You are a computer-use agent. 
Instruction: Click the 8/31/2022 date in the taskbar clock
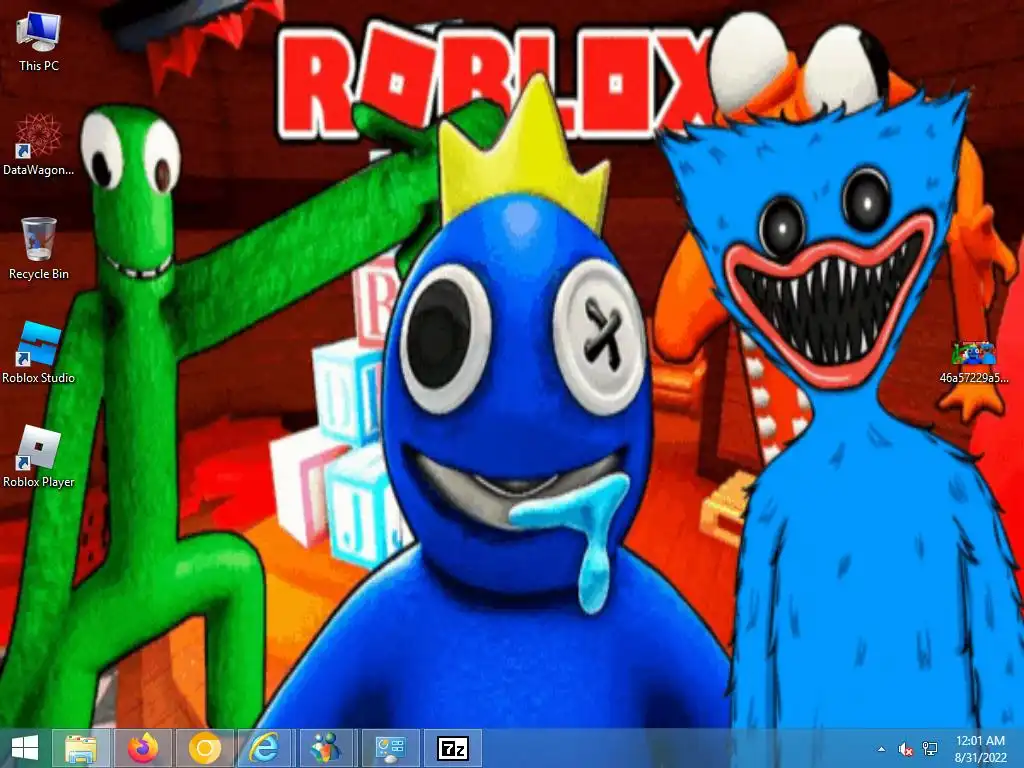(980, 758)
